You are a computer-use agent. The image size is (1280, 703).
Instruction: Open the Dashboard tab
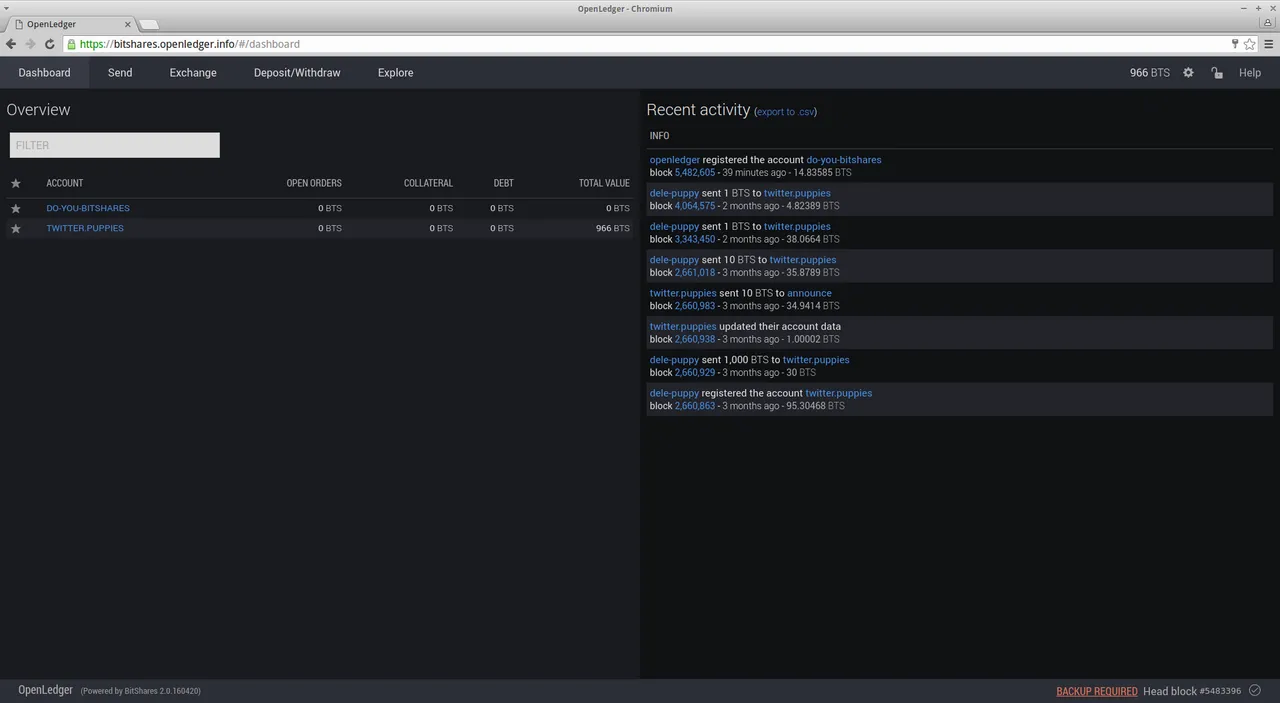click(44, 73)
